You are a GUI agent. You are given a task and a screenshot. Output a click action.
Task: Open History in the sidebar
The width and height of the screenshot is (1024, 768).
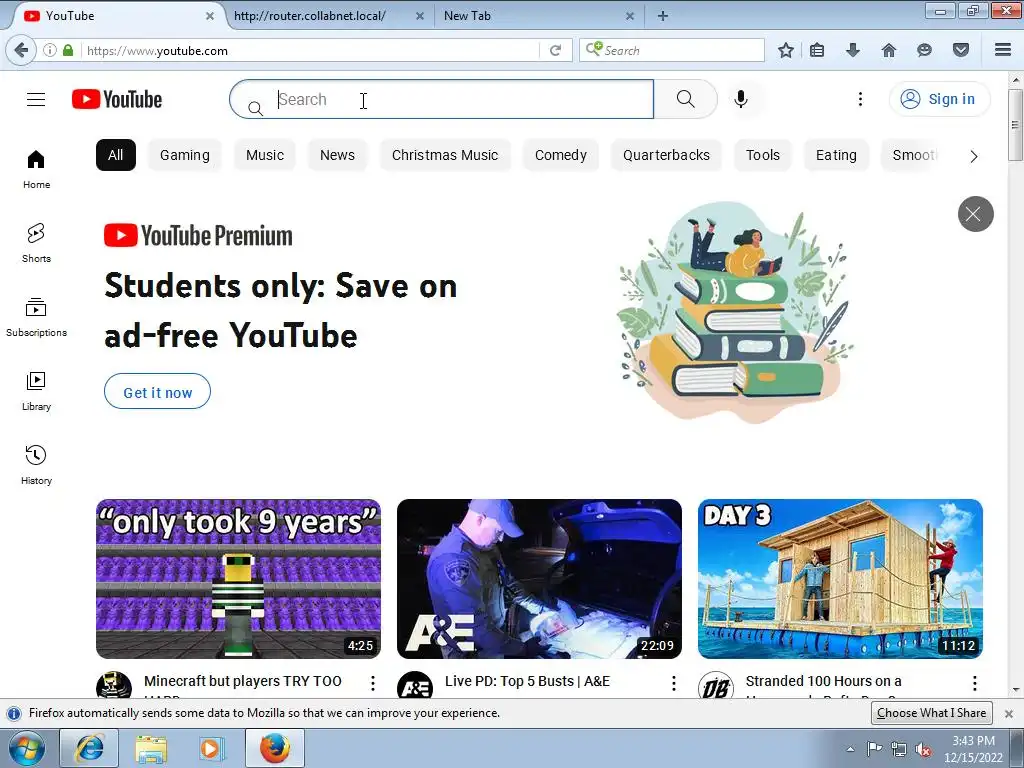(x=36, y=465)
